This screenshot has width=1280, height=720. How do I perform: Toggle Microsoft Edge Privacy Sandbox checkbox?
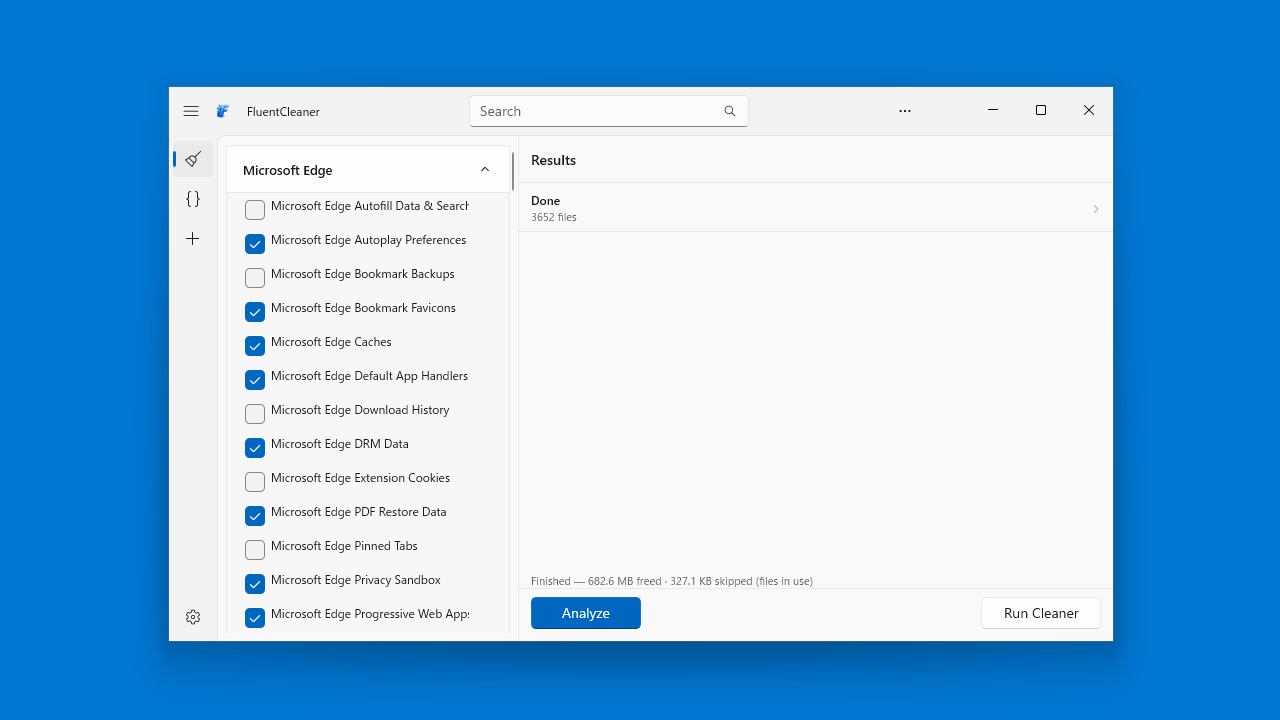point(255,583)
